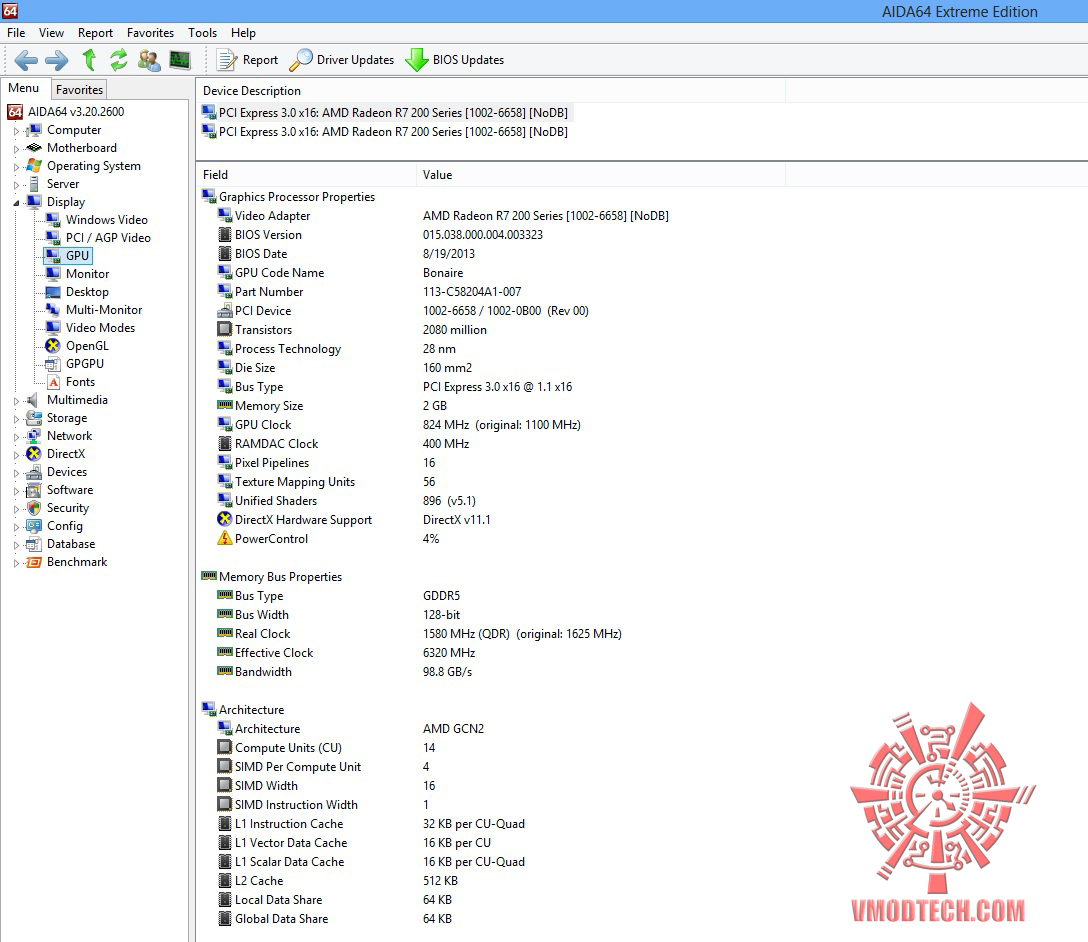This screenshot has height=942, width=1088.
Task: Switch to the Favorites tab
Action: click(79, 89)
